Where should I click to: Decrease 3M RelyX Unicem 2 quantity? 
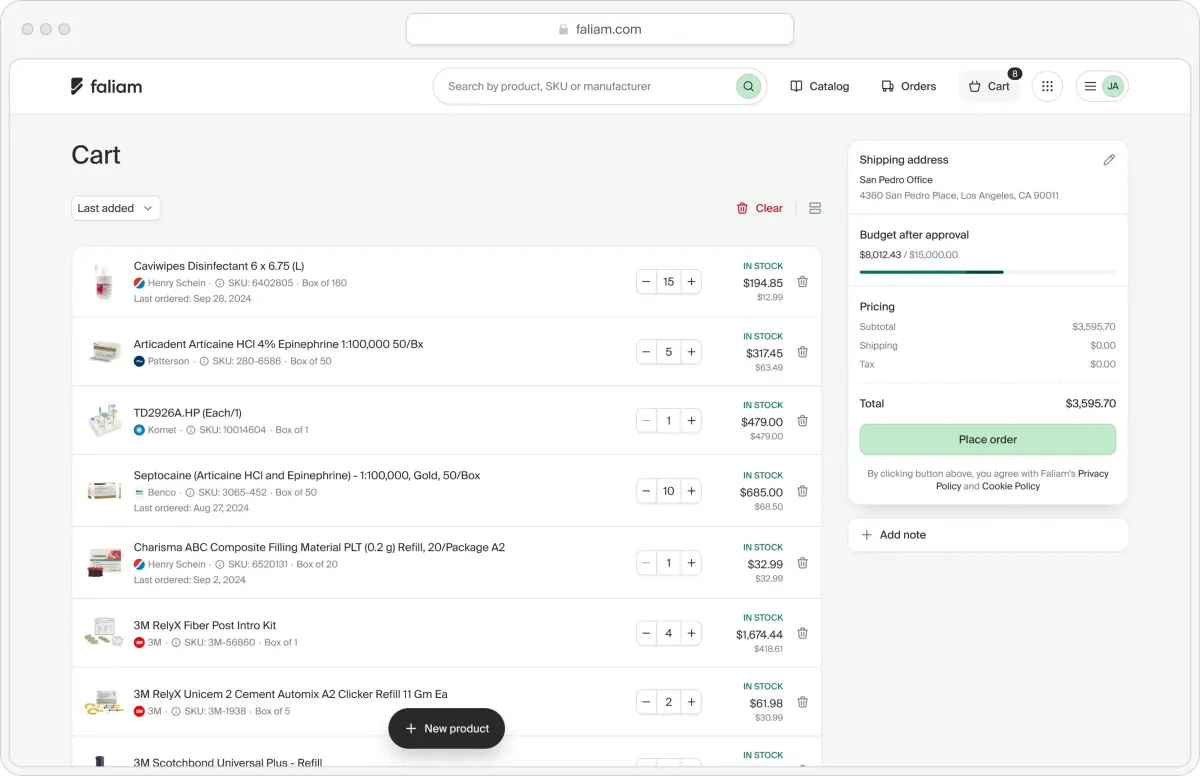pos(647,702)
